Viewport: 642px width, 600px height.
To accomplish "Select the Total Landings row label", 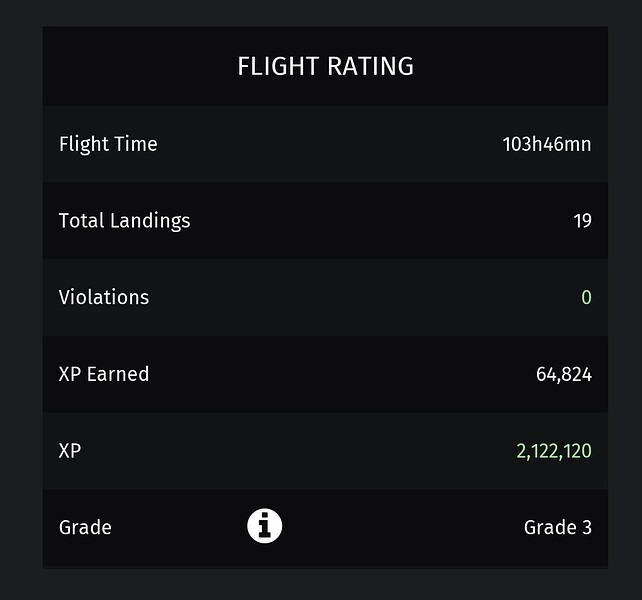I will (124, 221).
